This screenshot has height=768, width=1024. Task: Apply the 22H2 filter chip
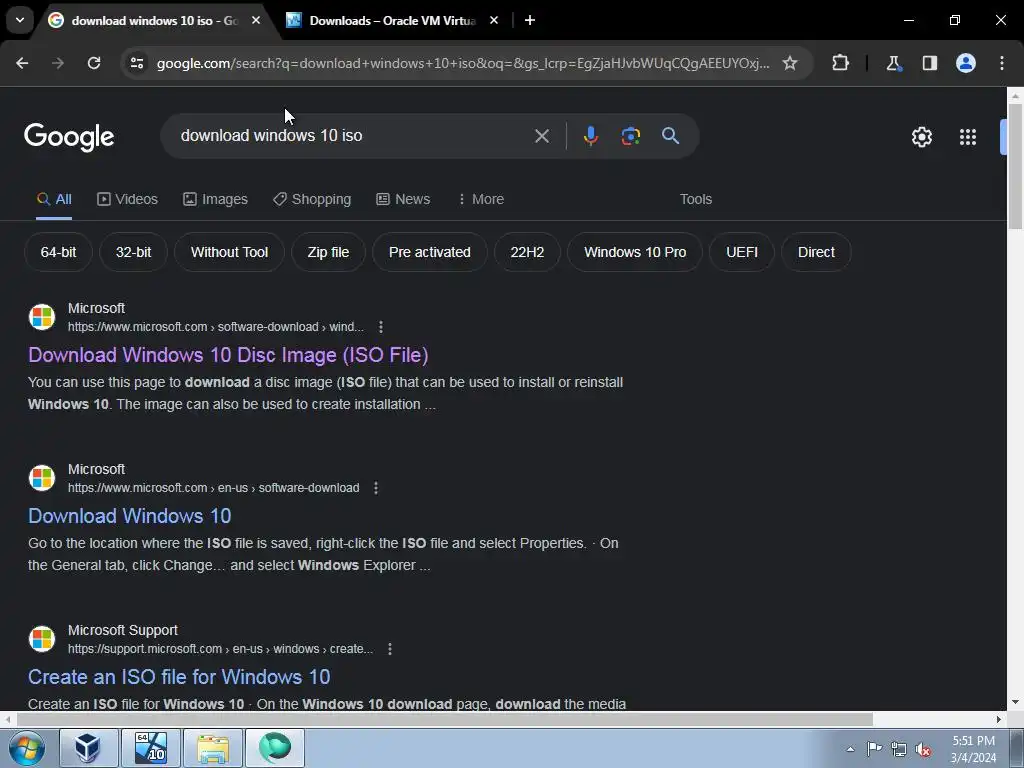[x=527, y=252]
